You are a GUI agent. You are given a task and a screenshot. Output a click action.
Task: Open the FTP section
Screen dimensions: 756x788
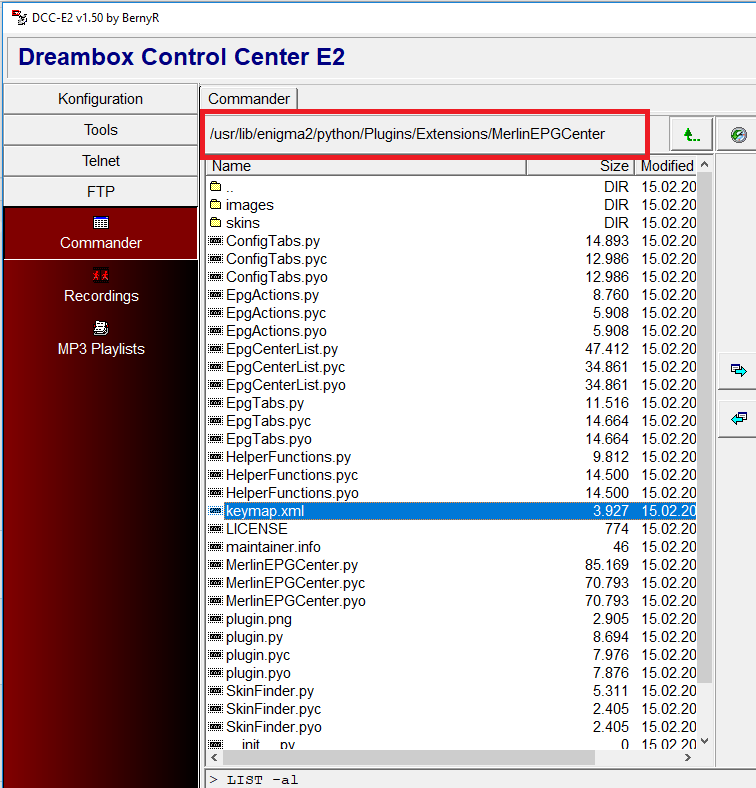click(101, 192)
